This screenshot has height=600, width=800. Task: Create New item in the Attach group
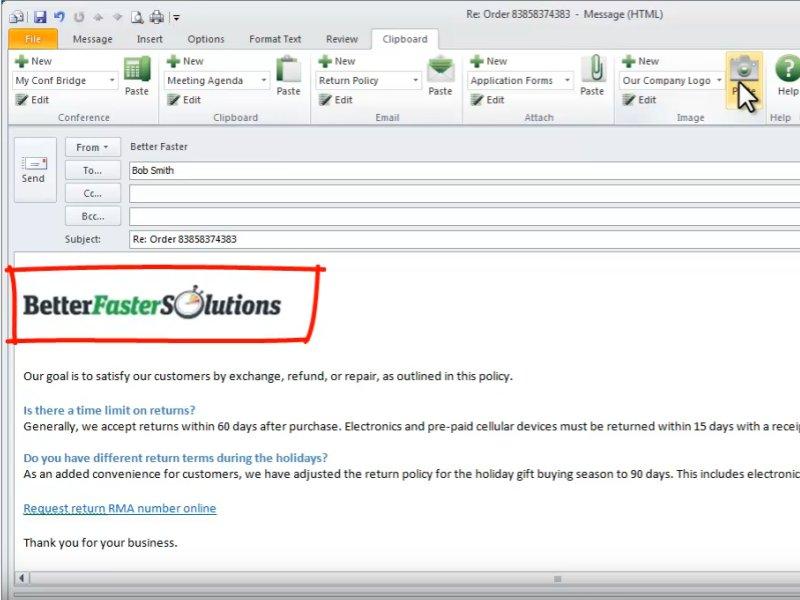[489, 61]
